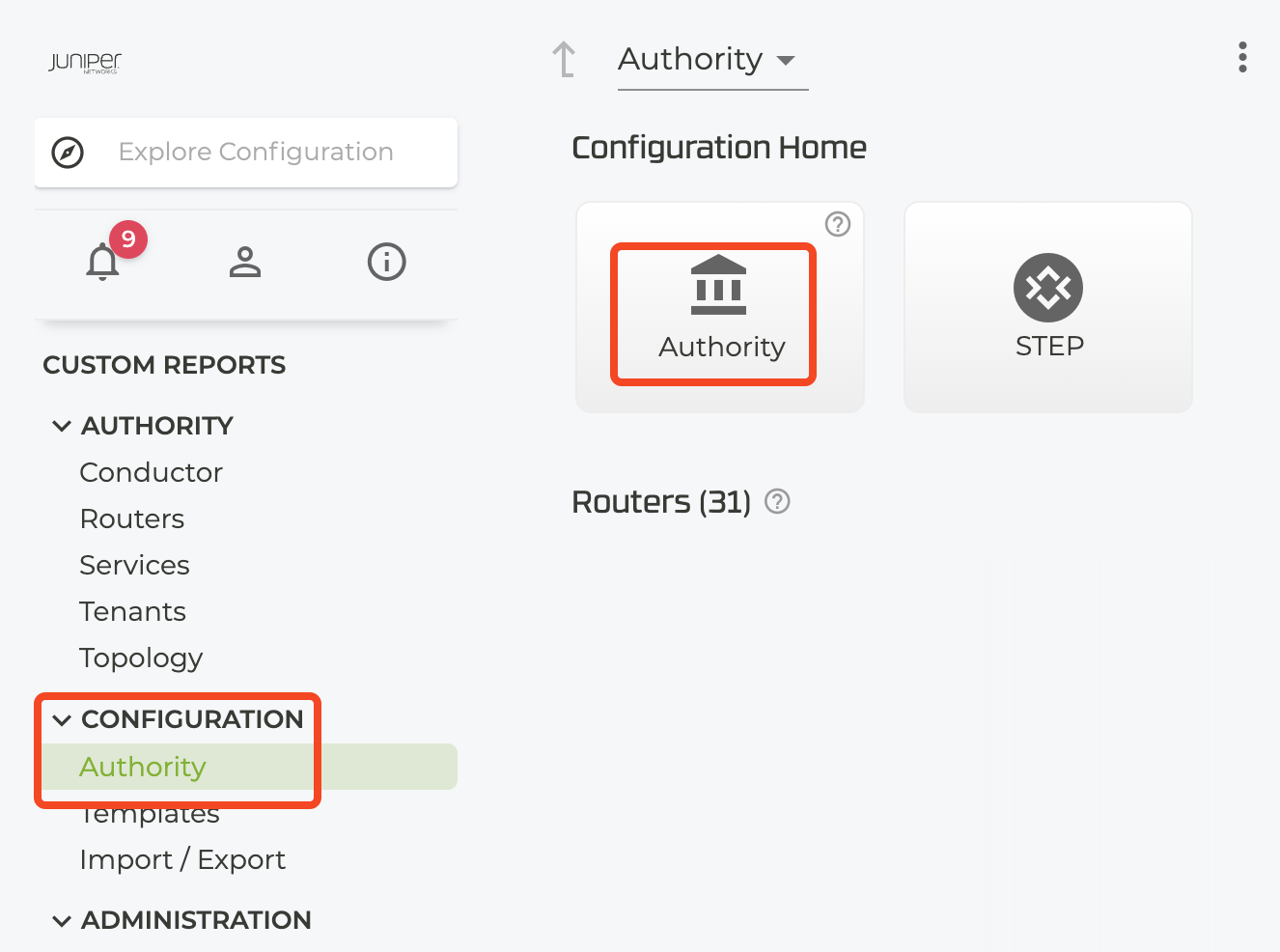Open the Authority configuration card
The height and width of the screenshot is (952, 1280).
click(719, 307)
